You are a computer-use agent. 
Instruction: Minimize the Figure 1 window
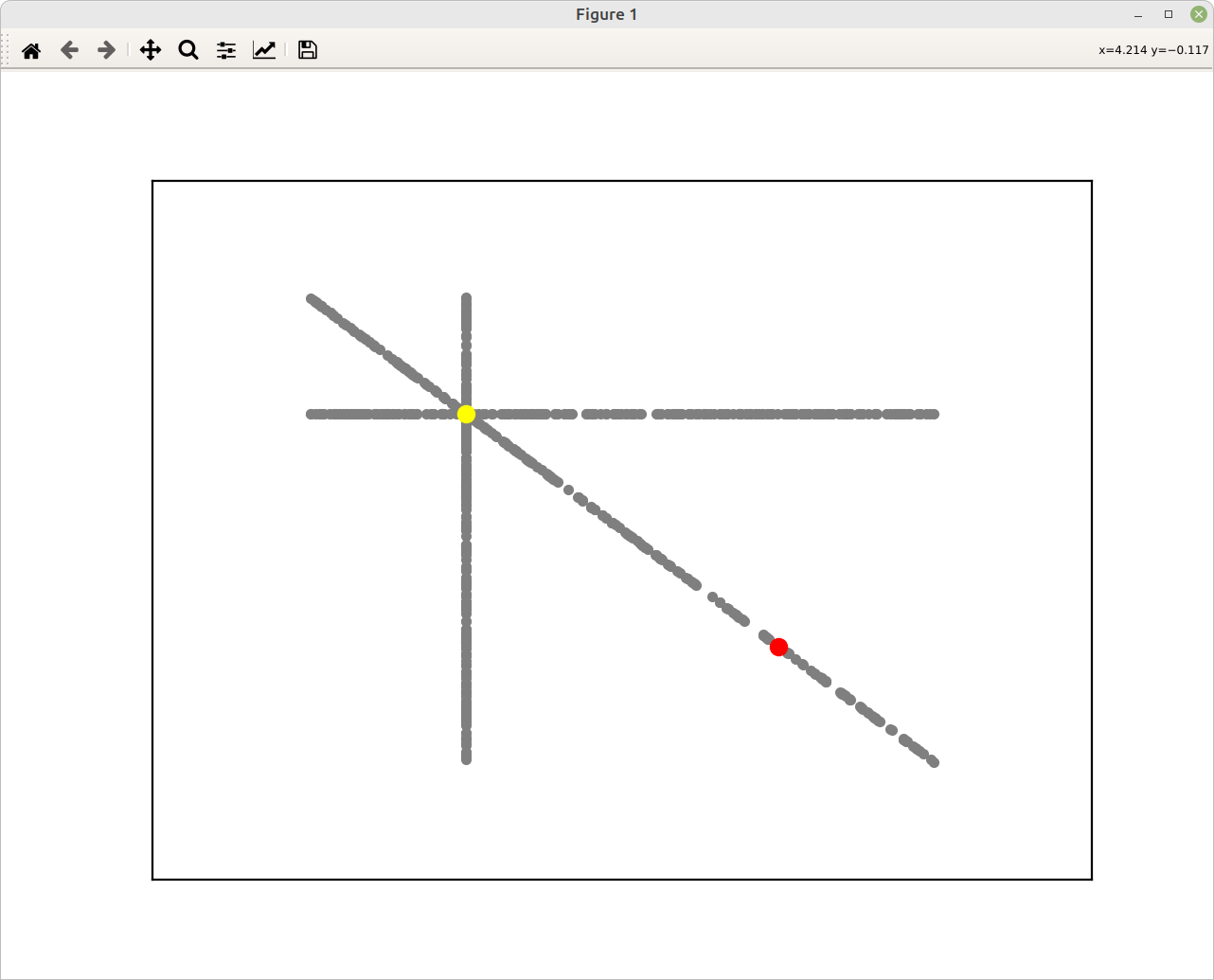click(1138, 14)
